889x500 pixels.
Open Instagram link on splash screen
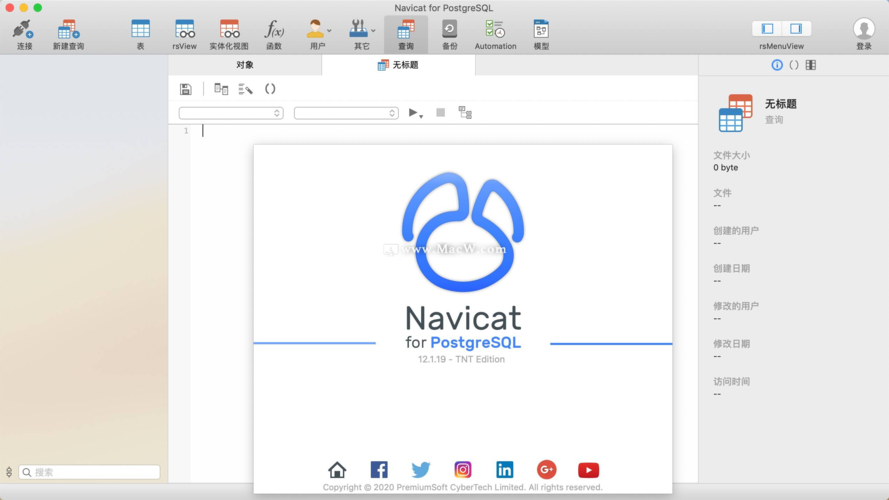pos(463,469)
